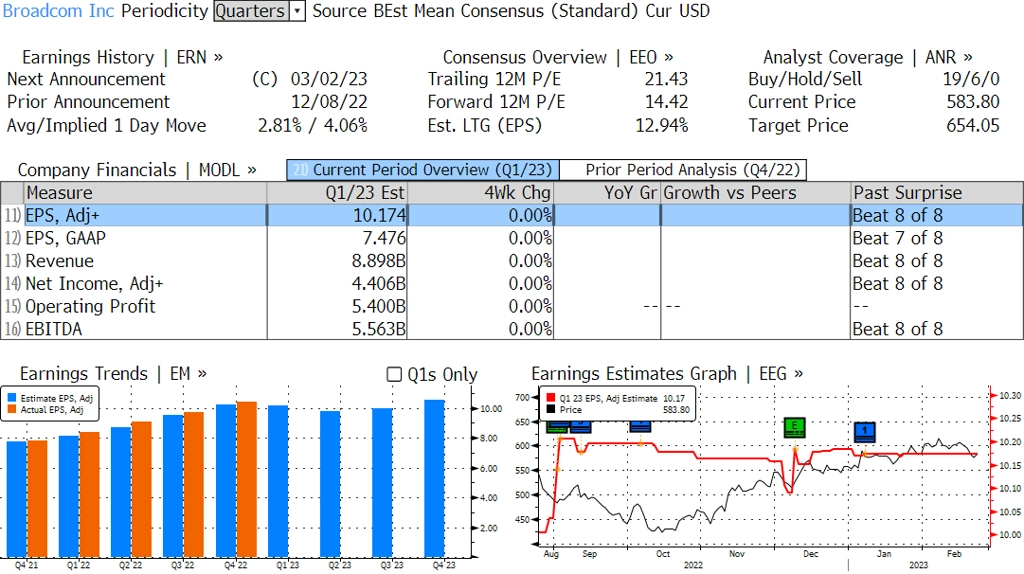The image size is (1024, 574).
Task: Click the Buy/Hold/Sell value 19/6/0
Action: point(971,79)
